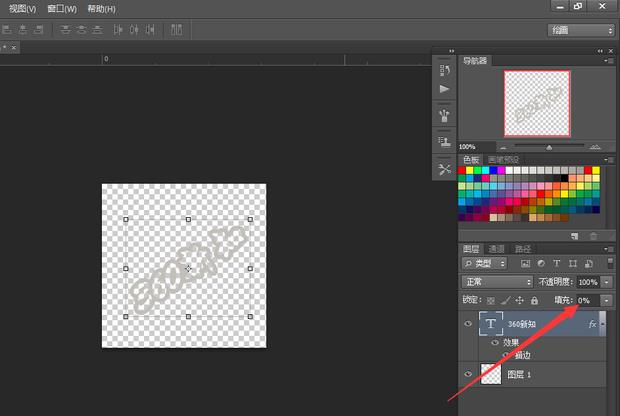Open the 绘画 workspace dropdown
Viewport: 620px width, 416px height.
[581, 30]
